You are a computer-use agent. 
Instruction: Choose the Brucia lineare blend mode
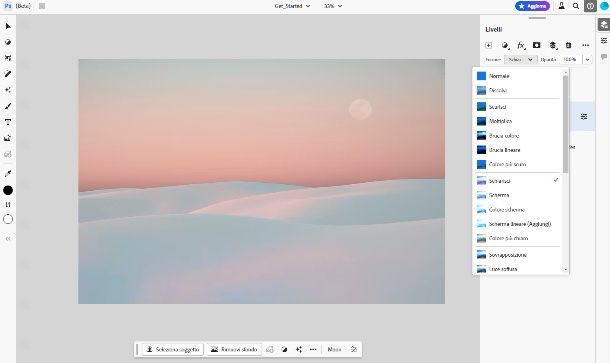518,150
